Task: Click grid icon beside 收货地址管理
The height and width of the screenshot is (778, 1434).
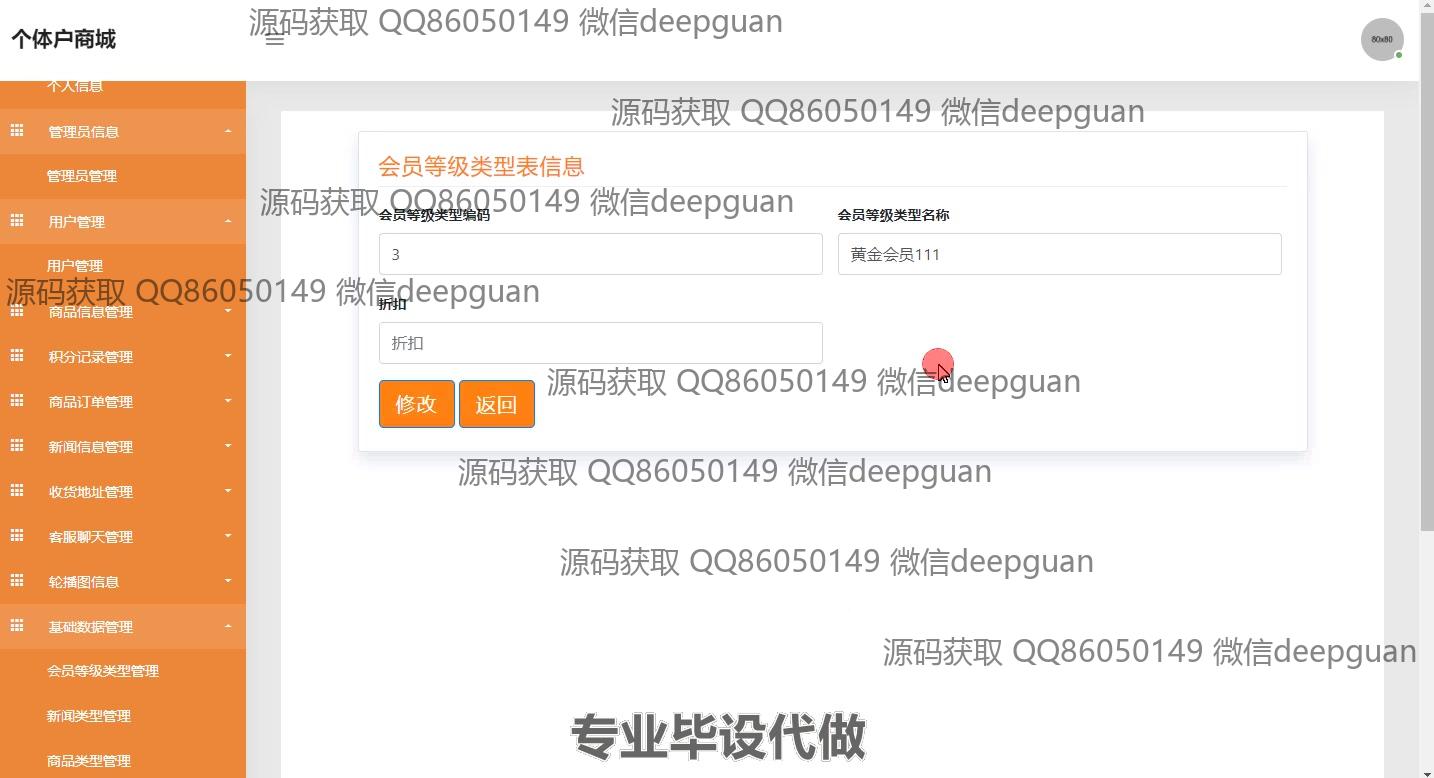Action: tap(17, 491)
